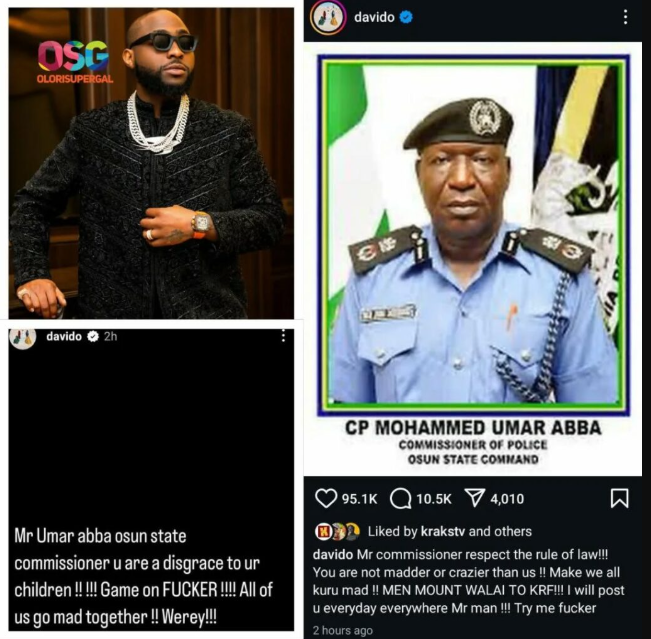Click the 10.5K comments count
Viewport: 651px width, 639px height.
click(x=433, y=499)
